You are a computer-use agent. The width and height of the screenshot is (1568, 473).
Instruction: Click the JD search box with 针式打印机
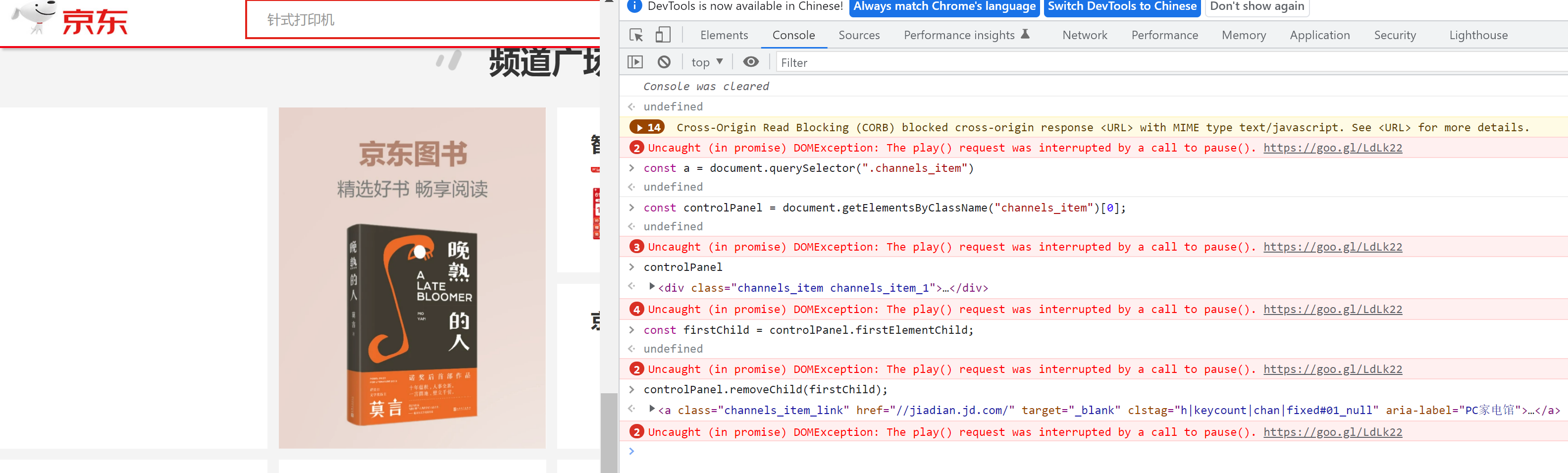[x=423, y=19]
